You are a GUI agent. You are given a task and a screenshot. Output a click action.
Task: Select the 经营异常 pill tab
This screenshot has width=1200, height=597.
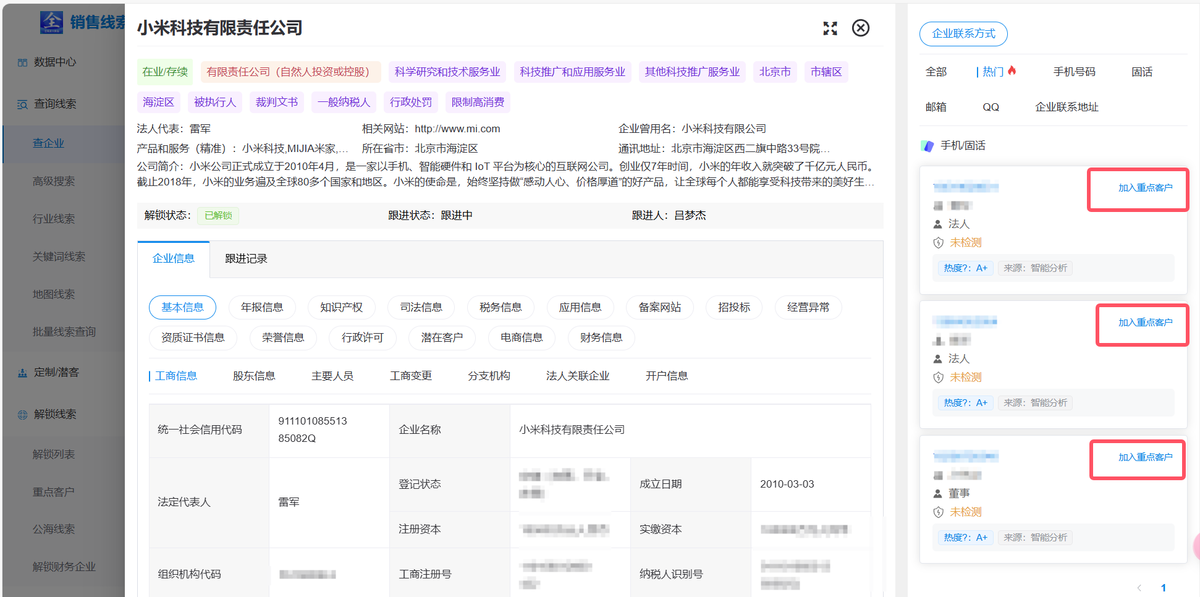point(808,308)
